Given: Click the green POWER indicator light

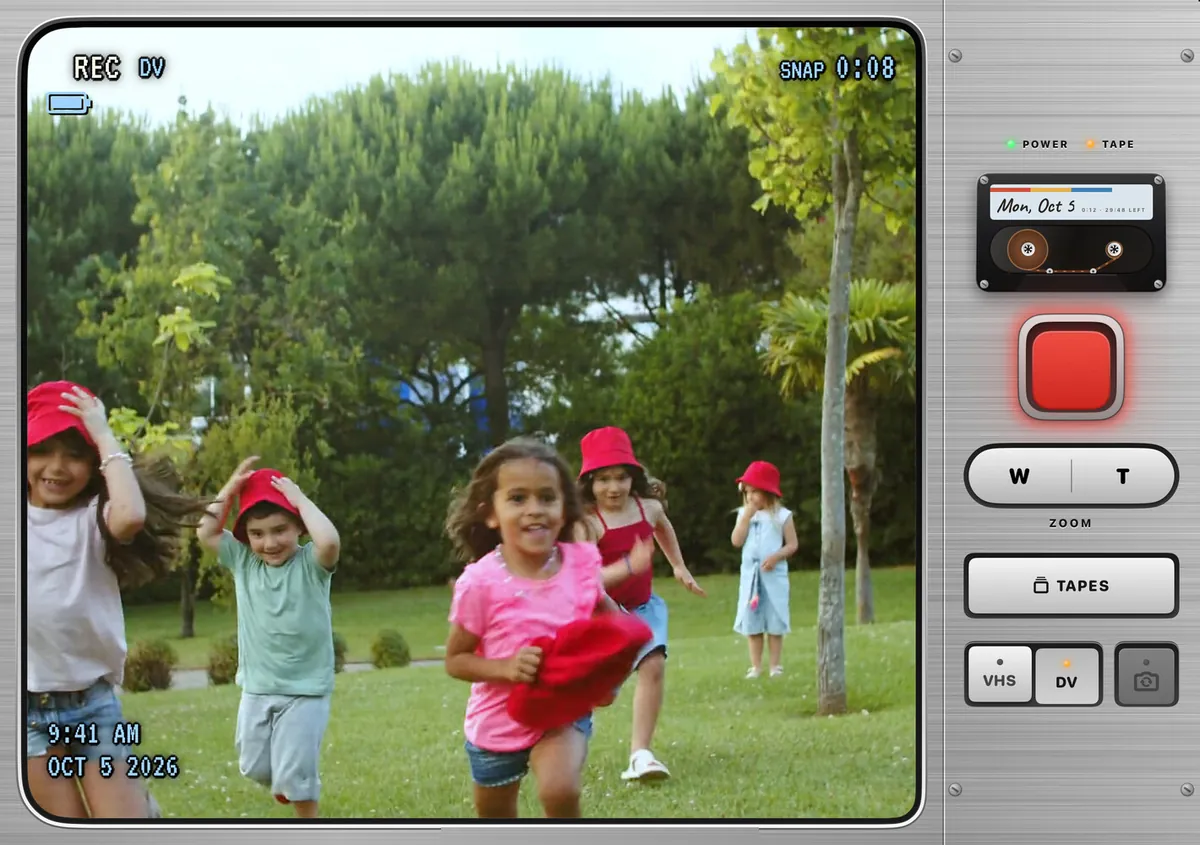Looking at the screenshot, I should tap(1011, 144).
